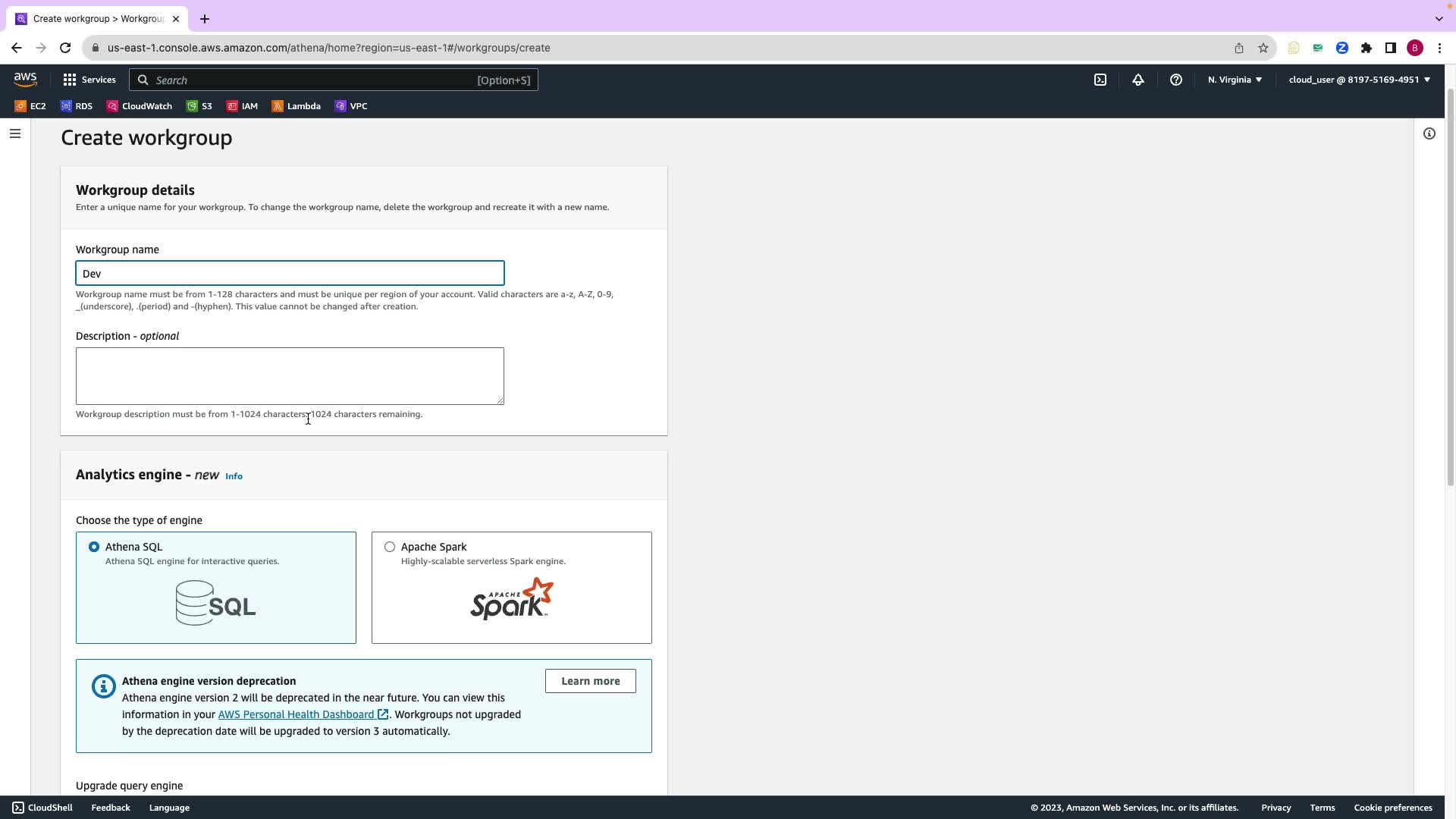
Task: Open the S3 shortcut in favorites bar
Action: pos(199,106)
